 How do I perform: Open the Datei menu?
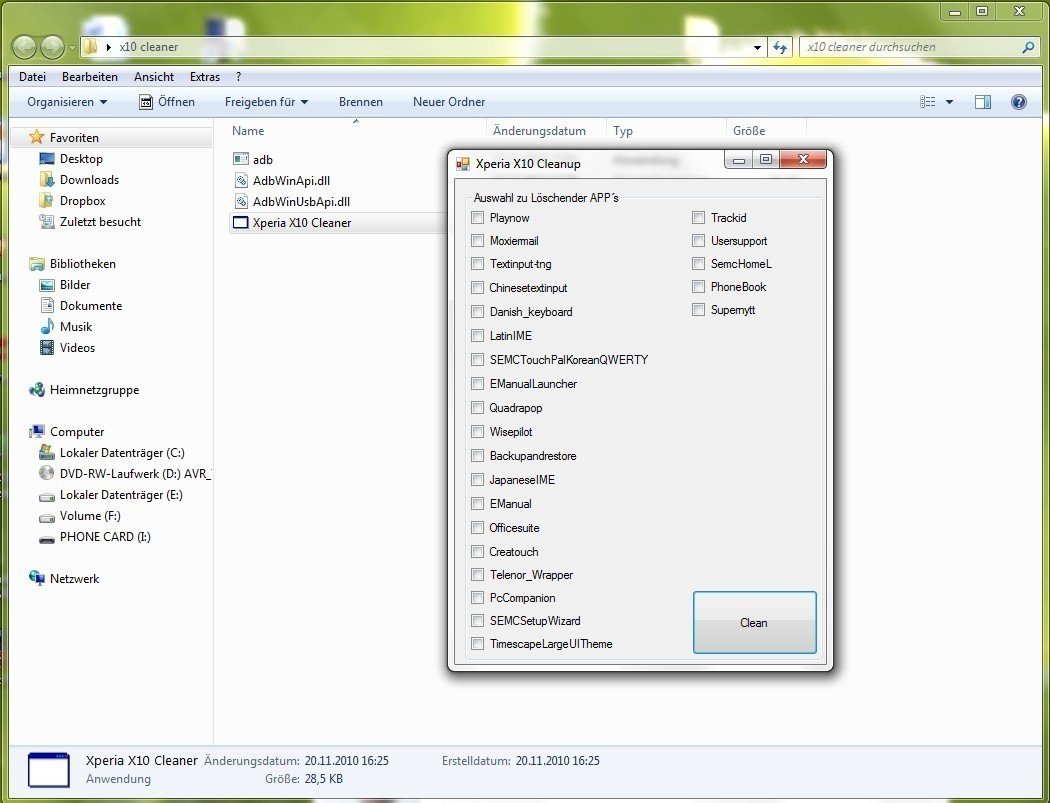pyautogui.click(x=32, y=77)
